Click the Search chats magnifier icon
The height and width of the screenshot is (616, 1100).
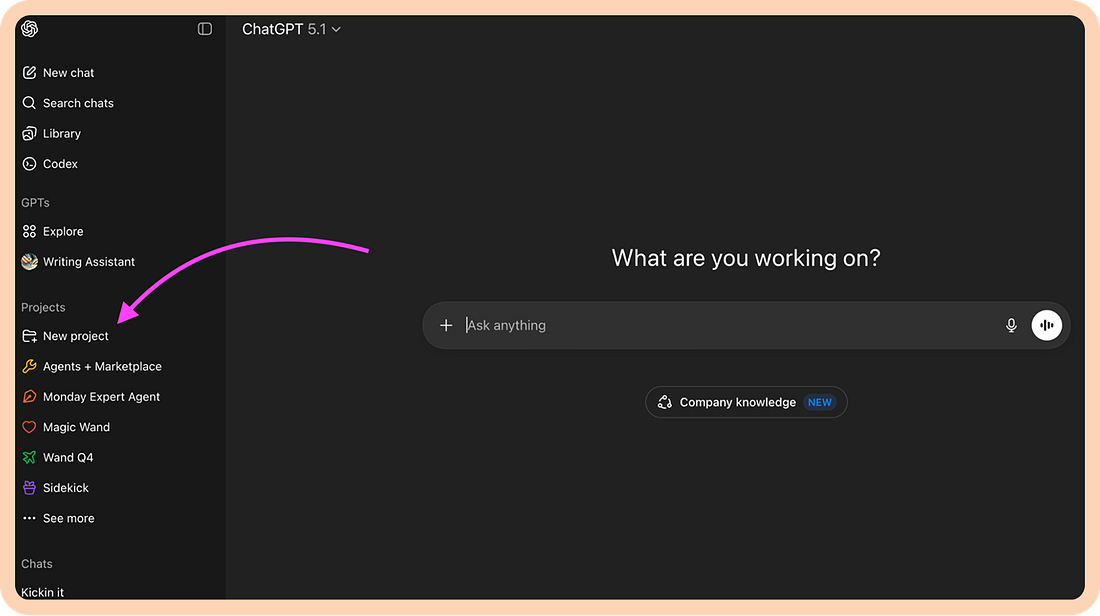point(29,103)
